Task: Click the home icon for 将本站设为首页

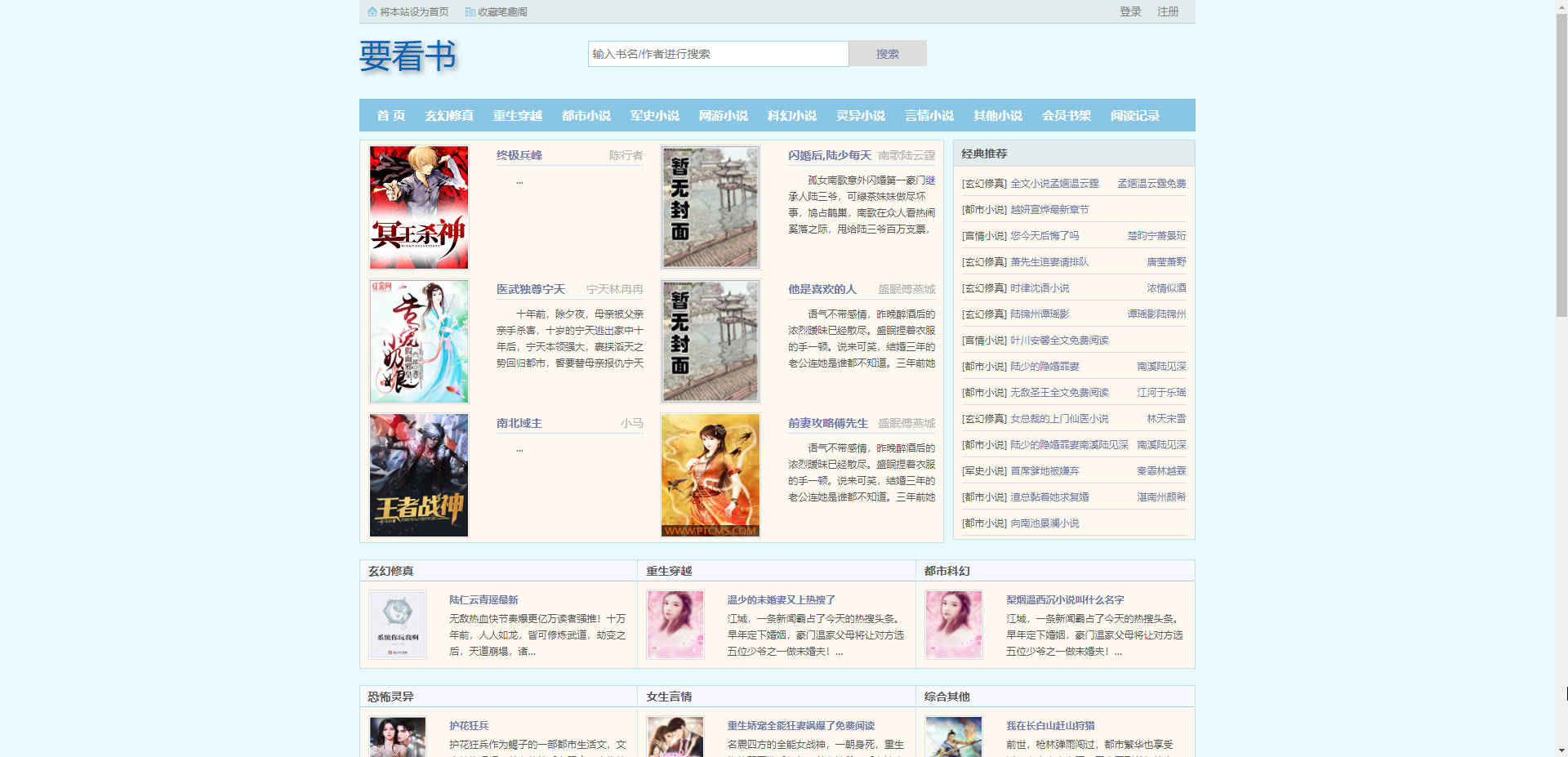Action: click(x=372, y=12)
